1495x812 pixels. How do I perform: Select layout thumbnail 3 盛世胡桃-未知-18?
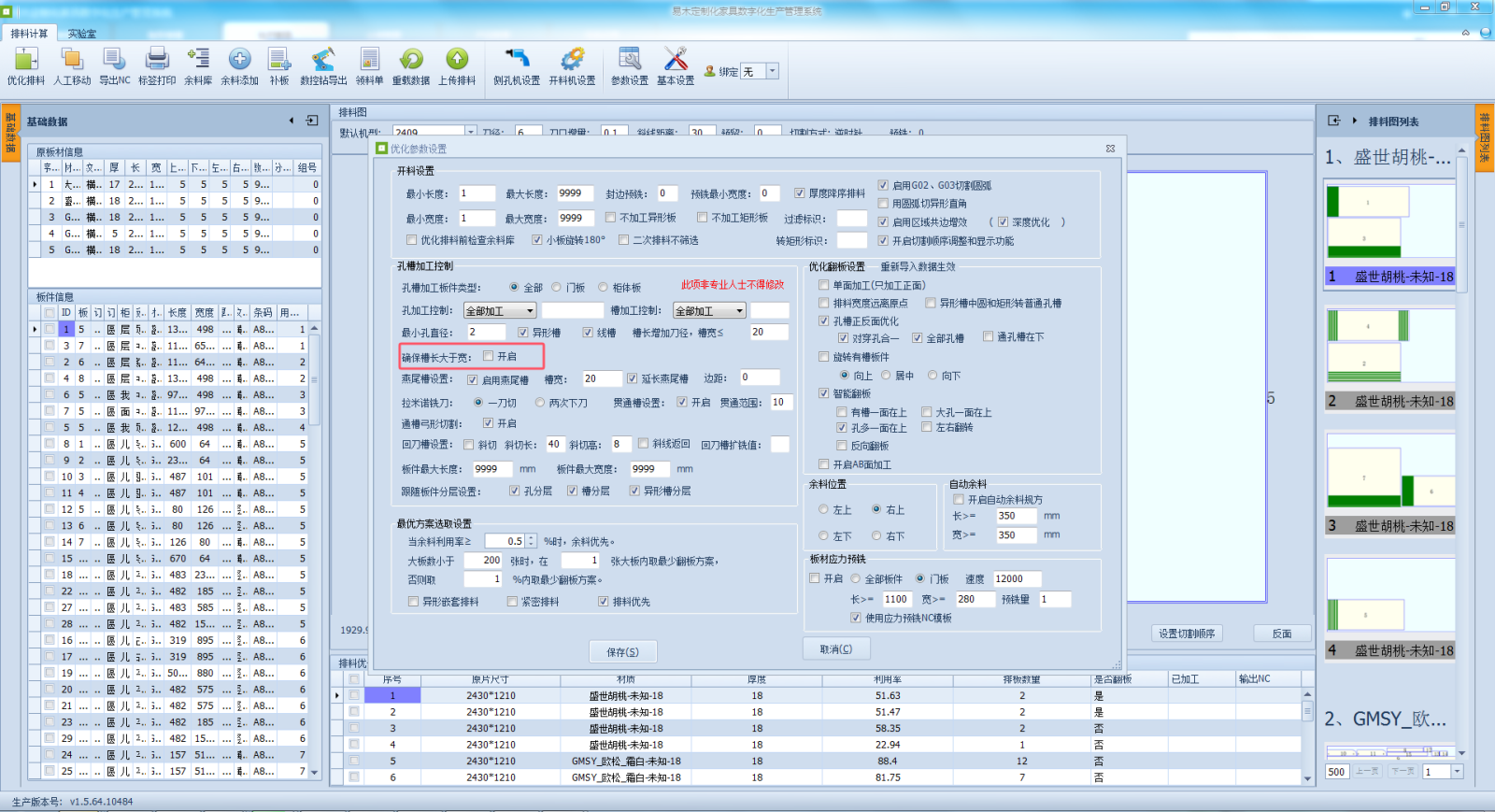1390,483
